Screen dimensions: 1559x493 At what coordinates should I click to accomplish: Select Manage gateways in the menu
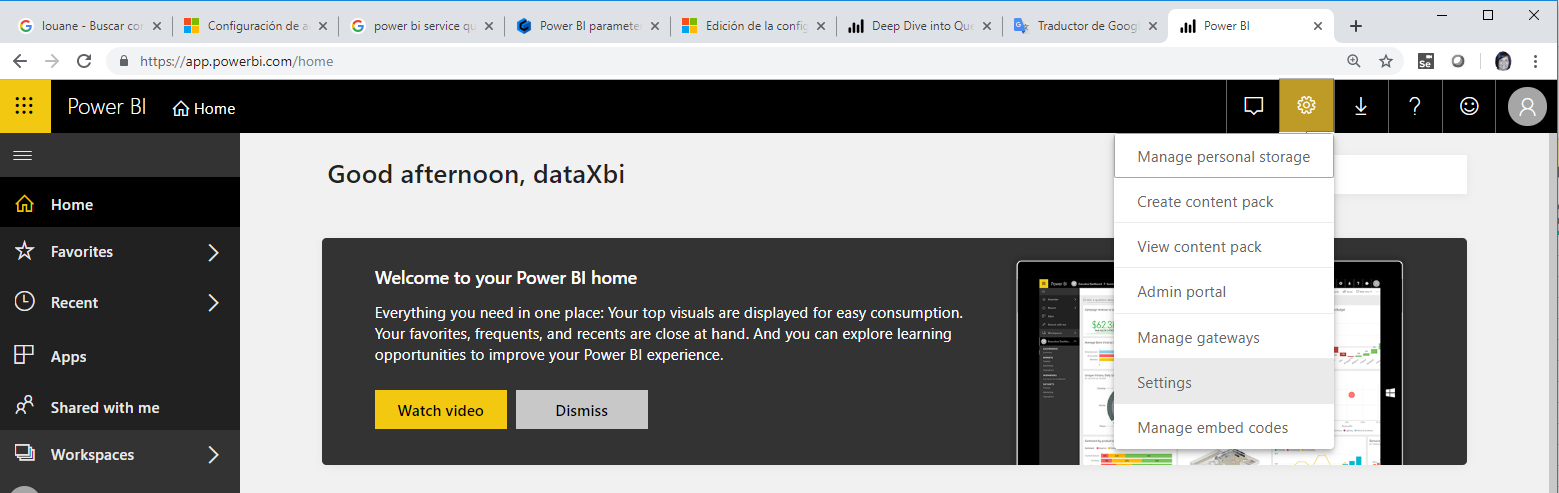[1198, 338]
